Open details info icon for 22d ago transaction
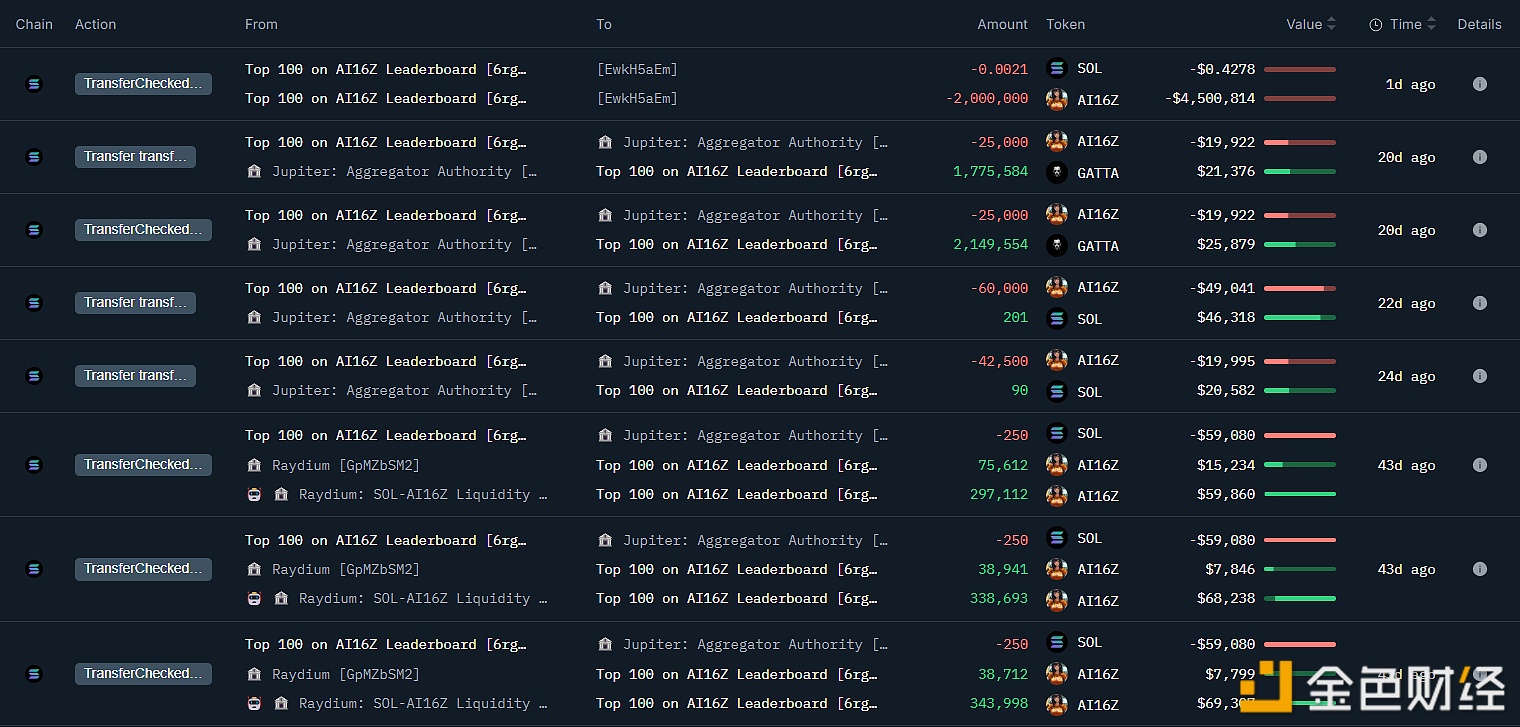 pos(1479,303)
